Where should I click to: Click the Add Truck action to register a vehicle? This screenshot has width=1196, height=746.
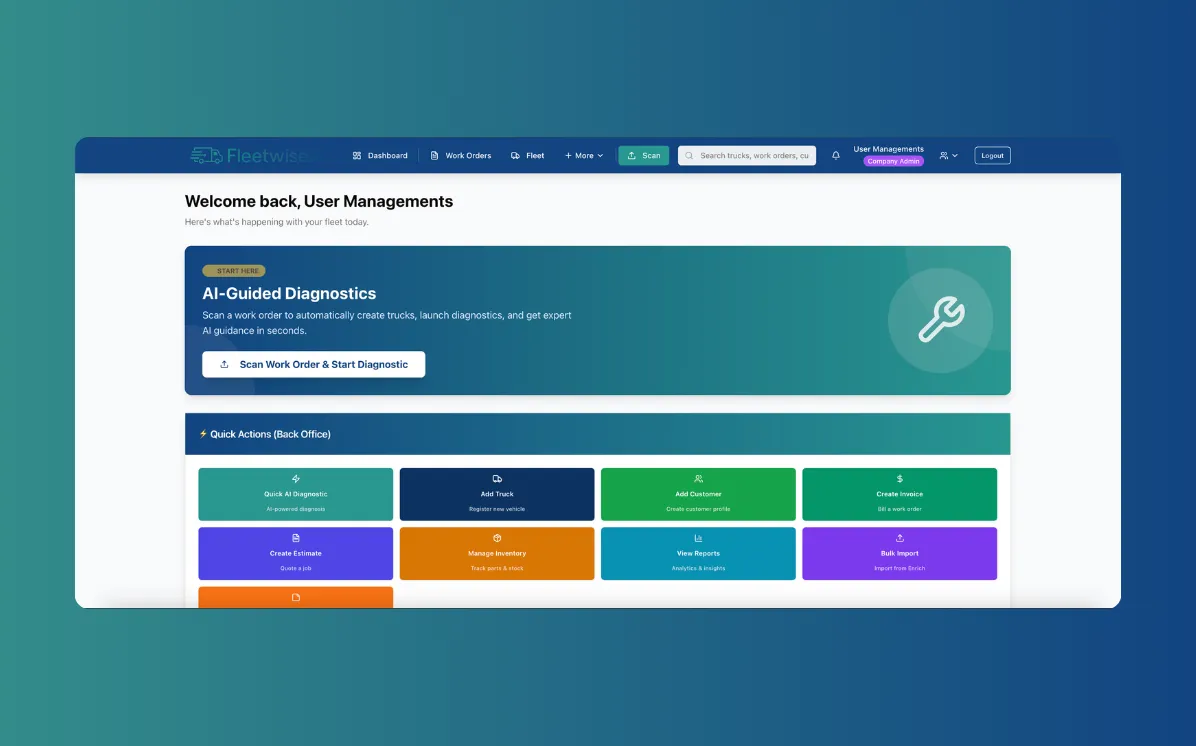pos(496,493)
